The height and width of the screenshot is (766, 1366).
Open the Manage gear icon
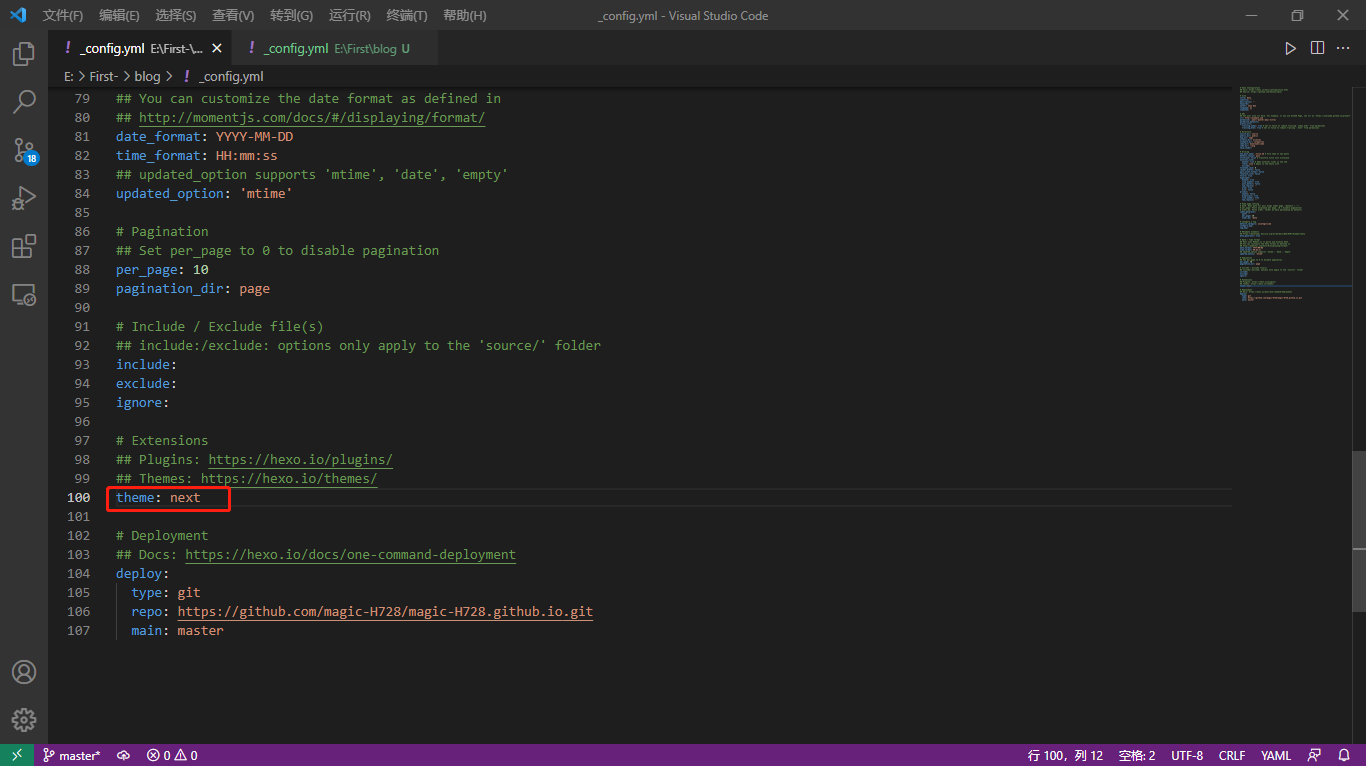[24, 720]
